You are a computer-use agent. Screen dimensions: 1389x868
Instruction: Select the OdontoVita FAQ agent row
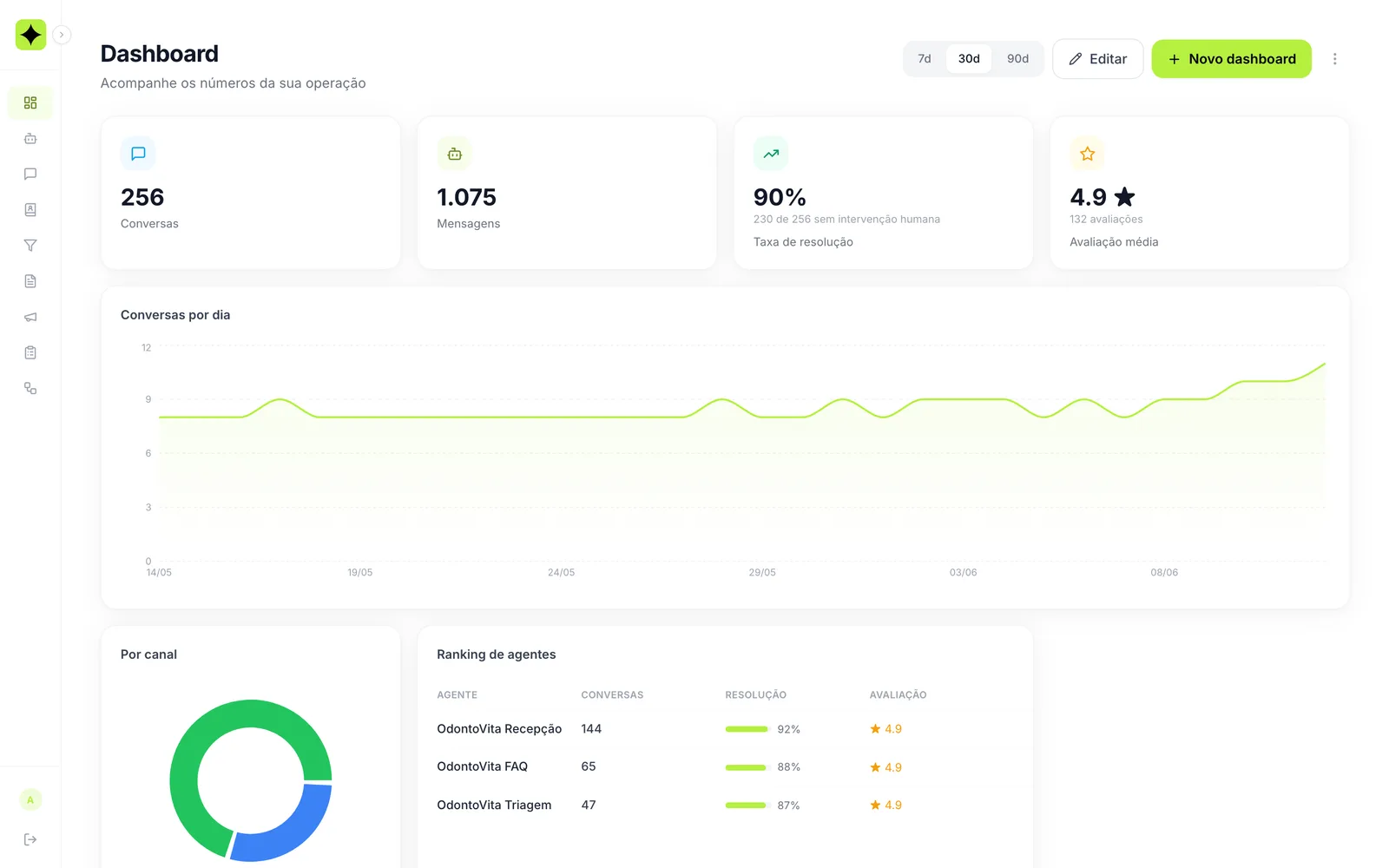[725, 767]
